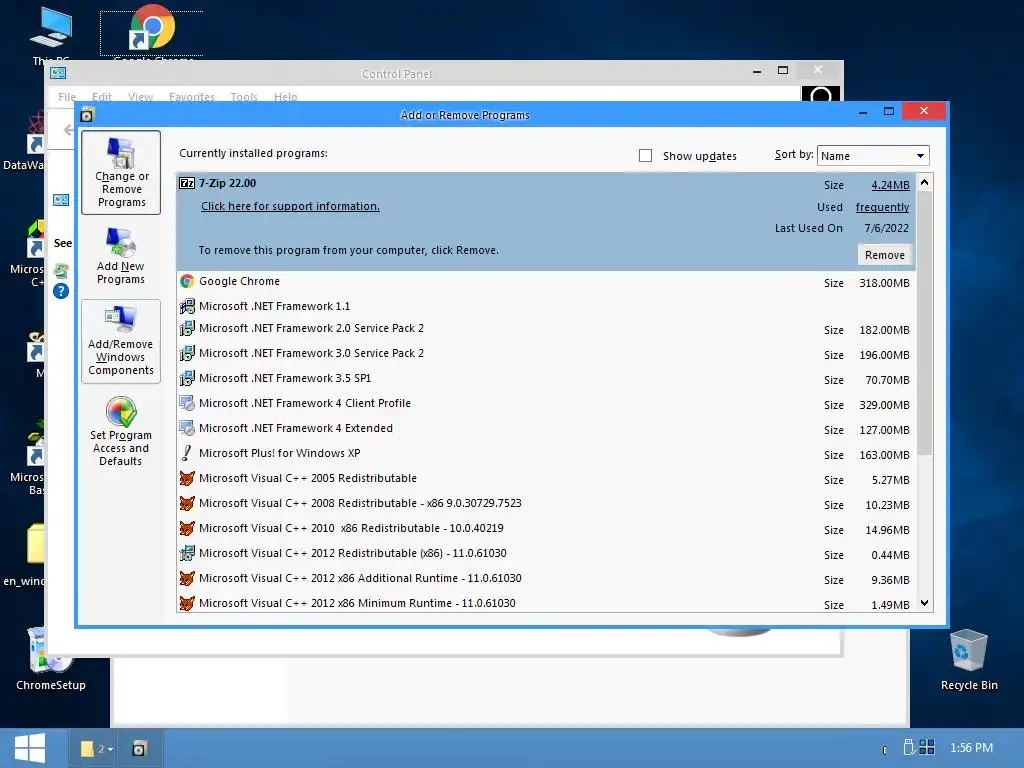Image resolution: width=1024 pixels, height=768 pixels.
Task: Click the help question mark icon in Control Panel
Action: (61, 291)
